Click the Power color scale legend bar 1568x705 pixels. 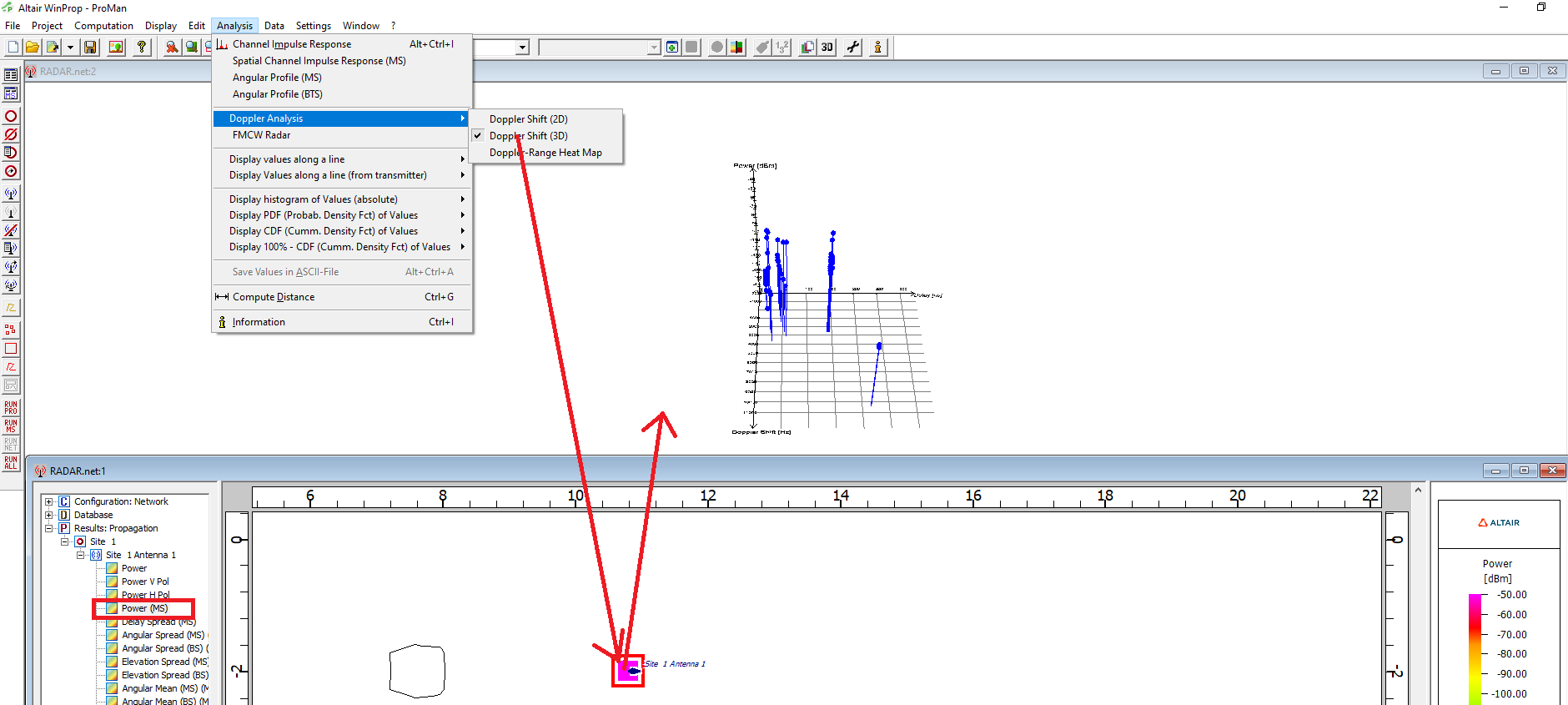(1475, 649)
